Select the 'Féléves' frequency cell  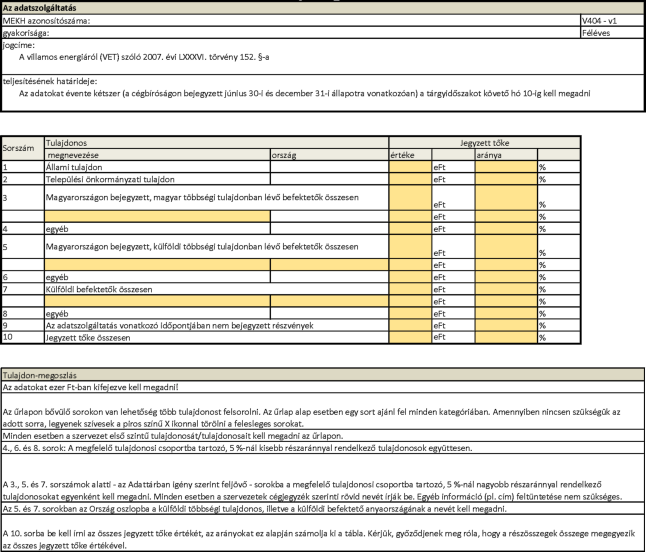(612, 33)
